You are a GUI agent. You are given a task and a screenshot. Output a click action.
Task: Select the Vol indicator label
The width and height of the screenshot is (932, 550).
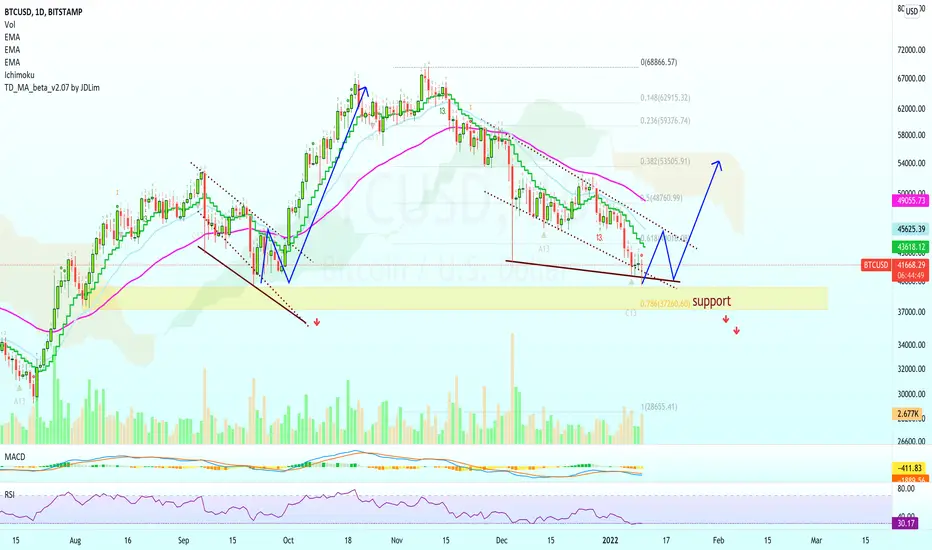[x=10, y=24]
